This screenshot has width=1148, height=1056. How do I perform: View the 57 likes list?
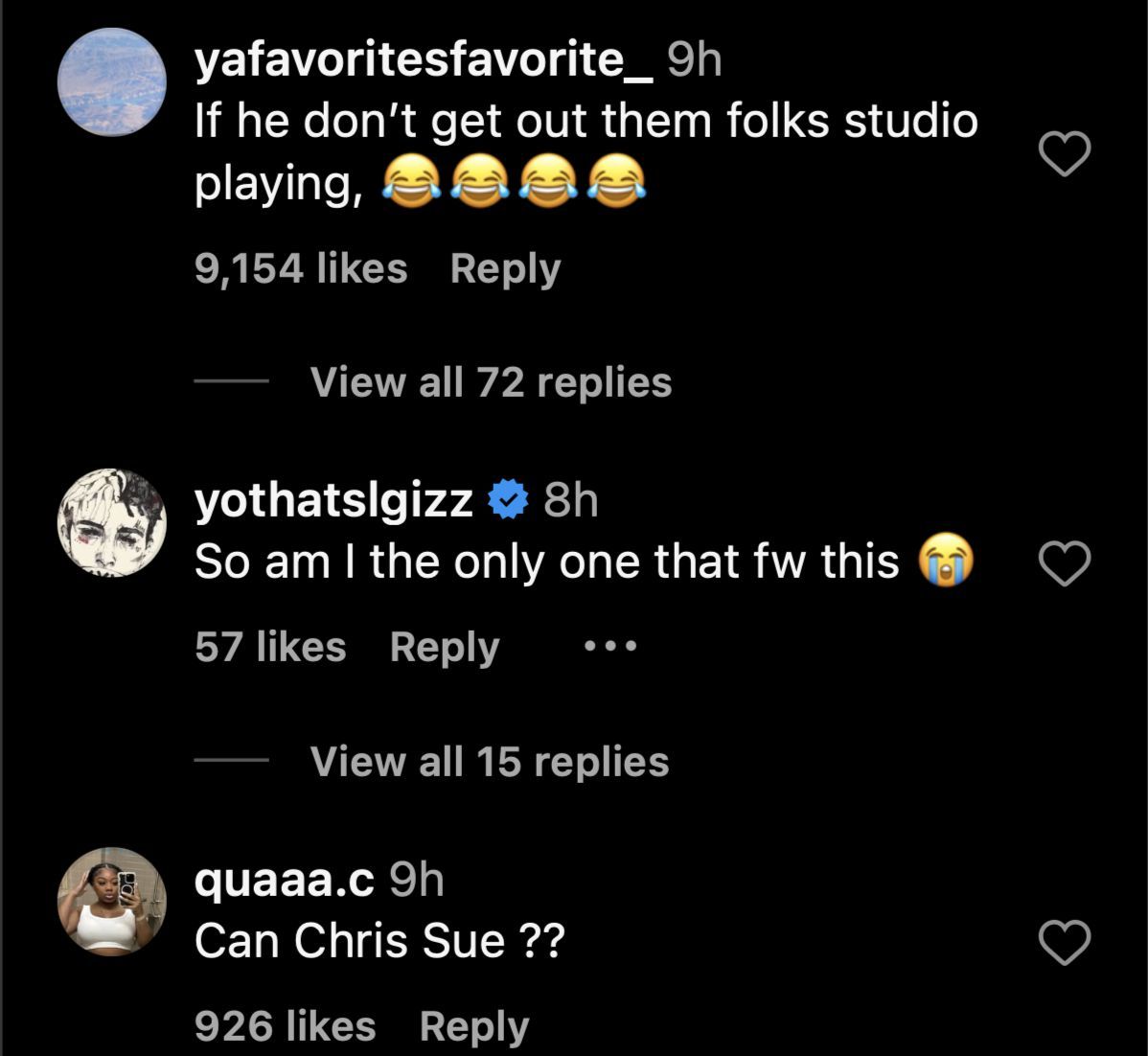270,648
